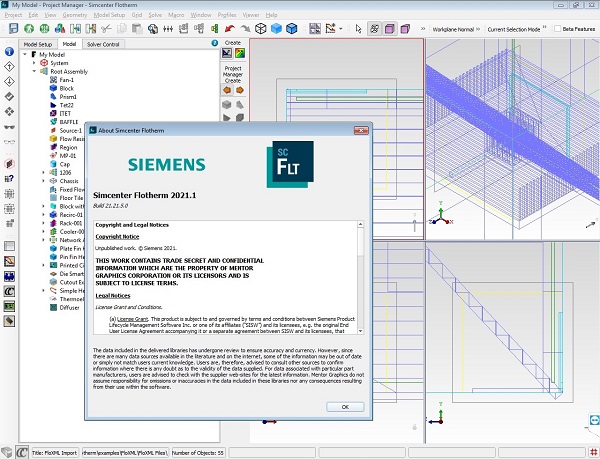Collapse the Root Assembly node
The image size is (600, 459).
(x=33, y=71)
